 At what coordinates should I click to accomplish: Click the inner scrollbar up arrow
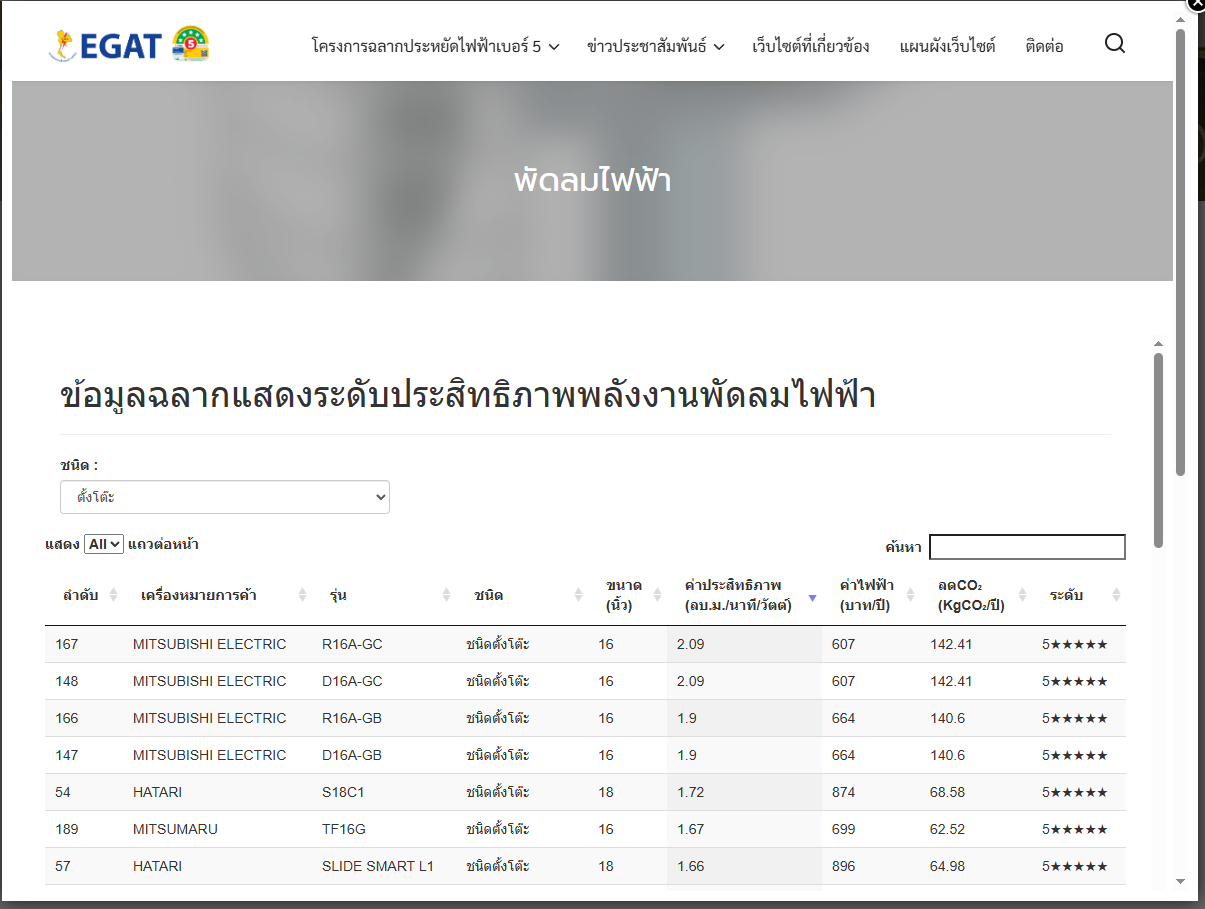pyautogui.click(x=1158, y=343)
